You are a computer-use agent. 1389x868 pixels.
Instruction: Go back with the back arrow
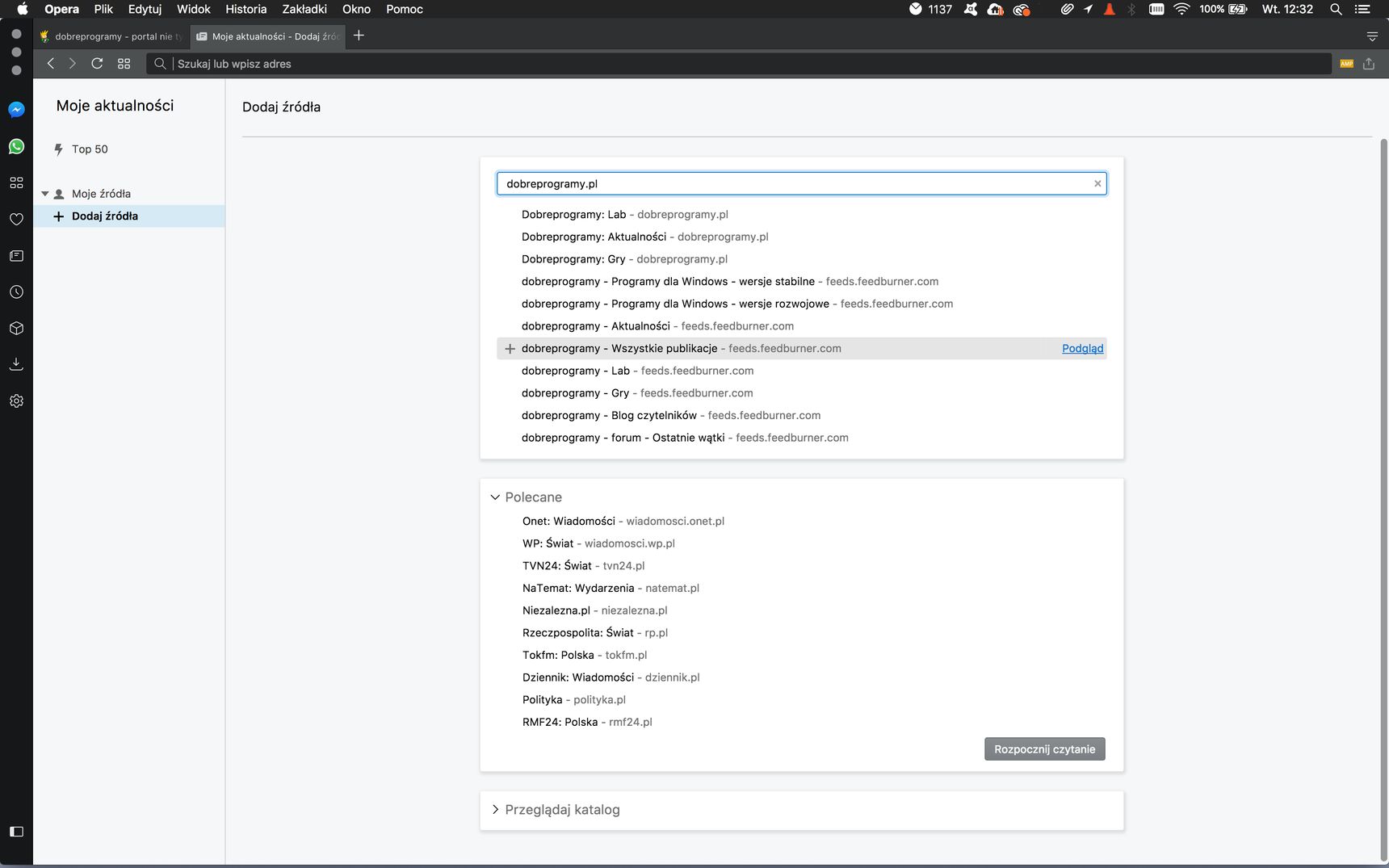coord(51,63)
